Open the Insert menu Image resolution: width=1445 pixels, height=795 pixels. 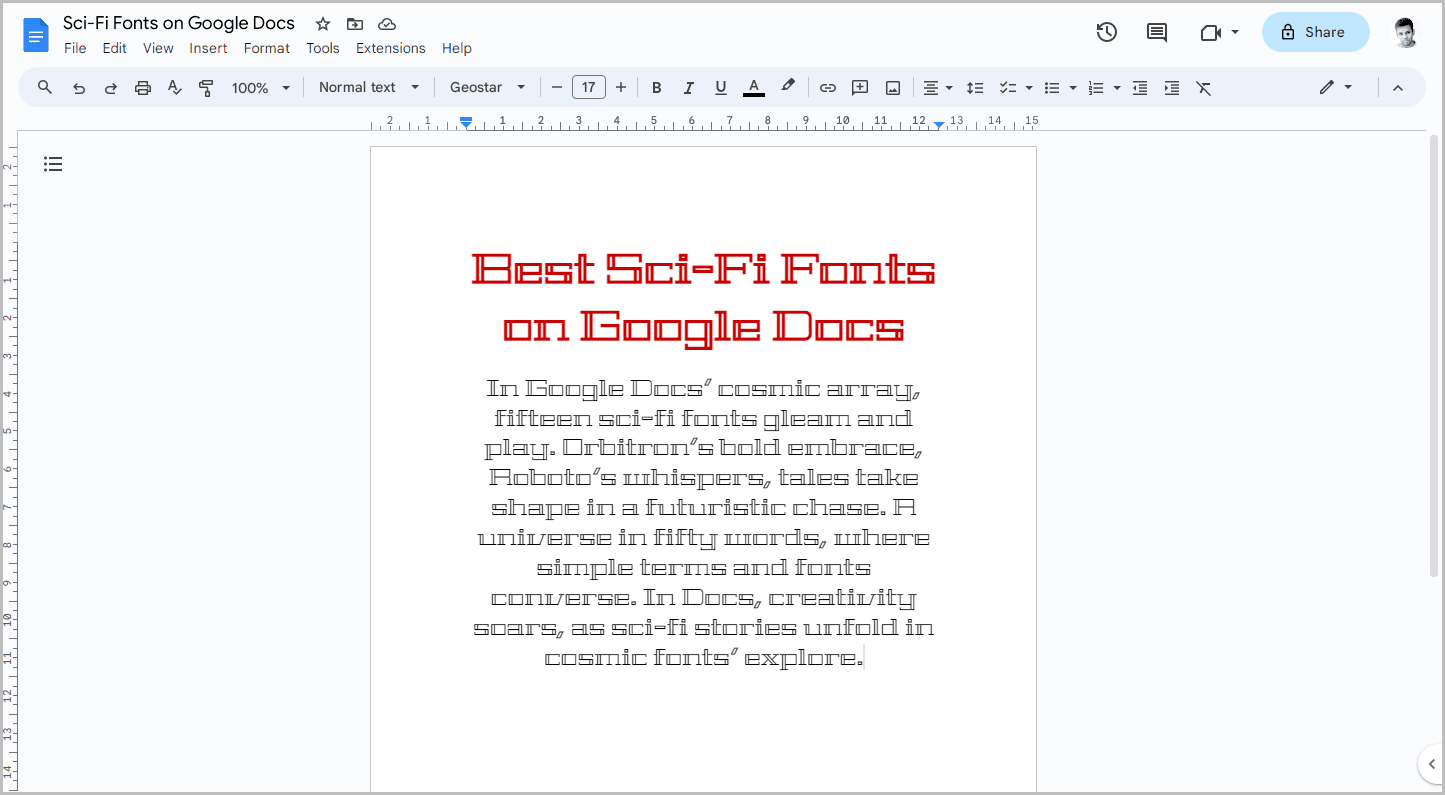(x=208, y=47)
